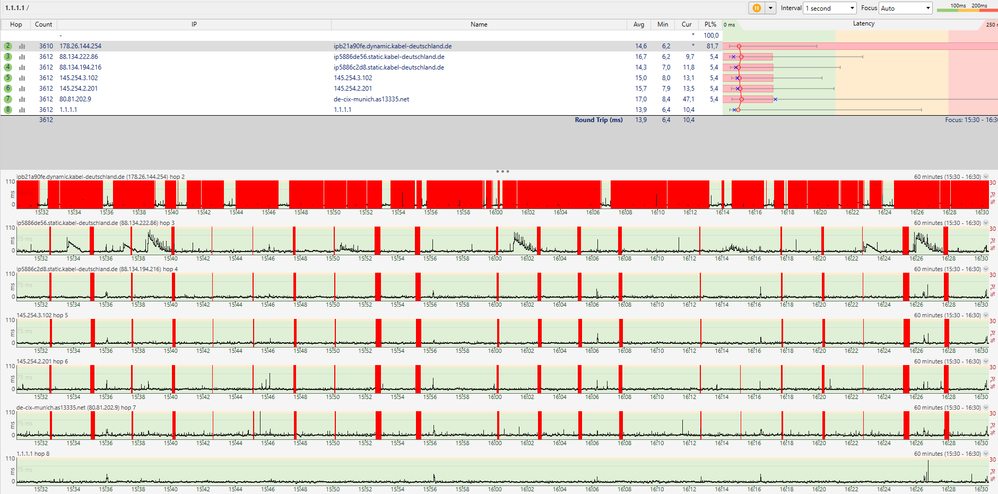Toggle timeline graph icon for 145.254.2.201 row
Screen dimensions: 998x494
[22, 88]
